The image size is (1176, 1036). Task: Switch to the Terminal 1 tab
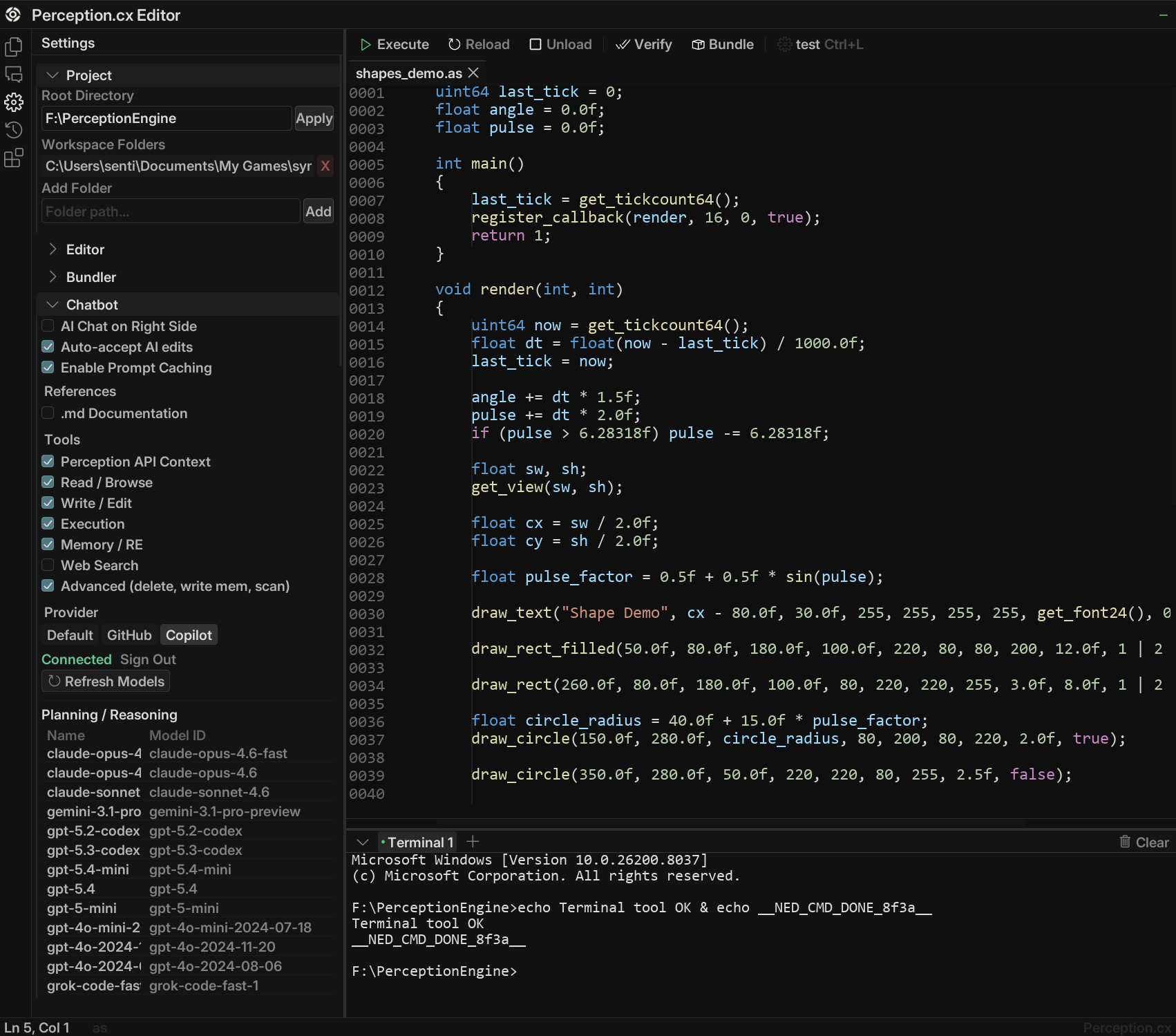pos(419,842)
